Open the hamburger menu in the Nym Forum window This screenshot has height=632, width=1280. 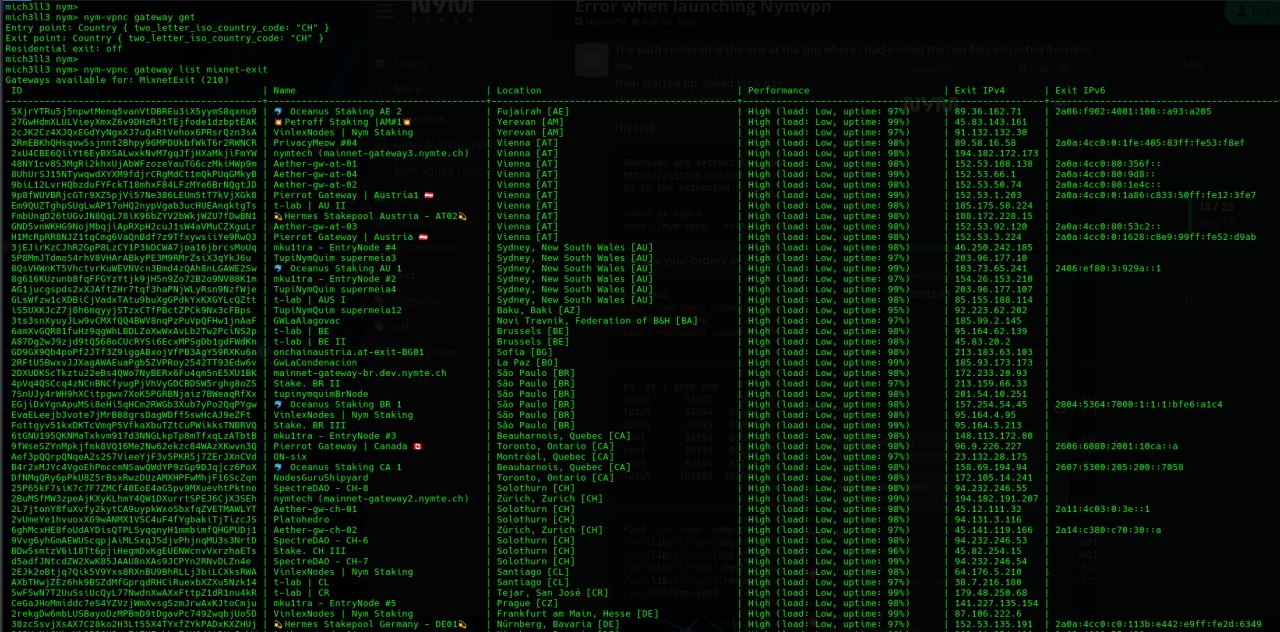[386, 12]
